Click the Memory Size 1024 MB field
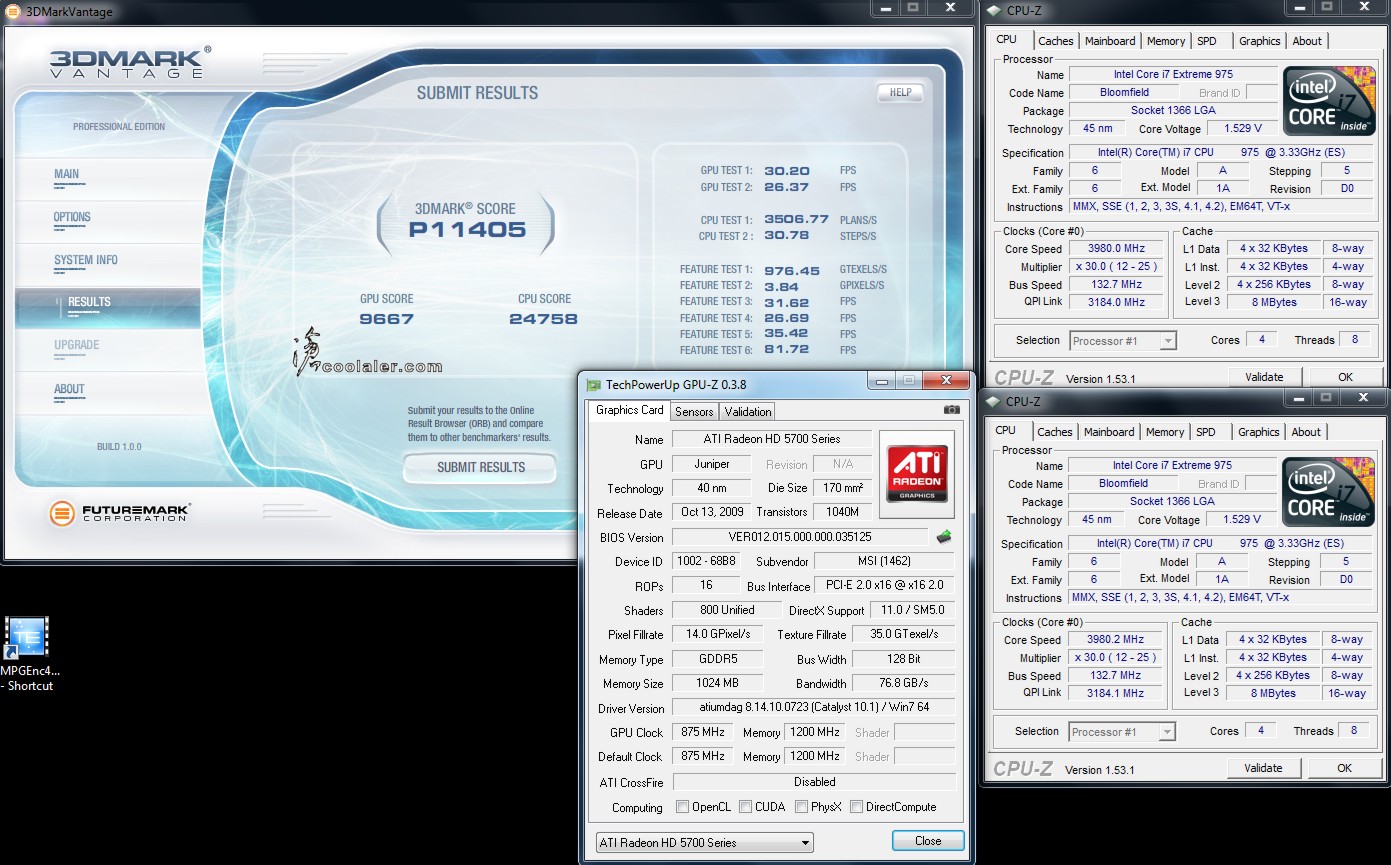The height and width of the screenshot is (865, 1391). coord(717,684)
